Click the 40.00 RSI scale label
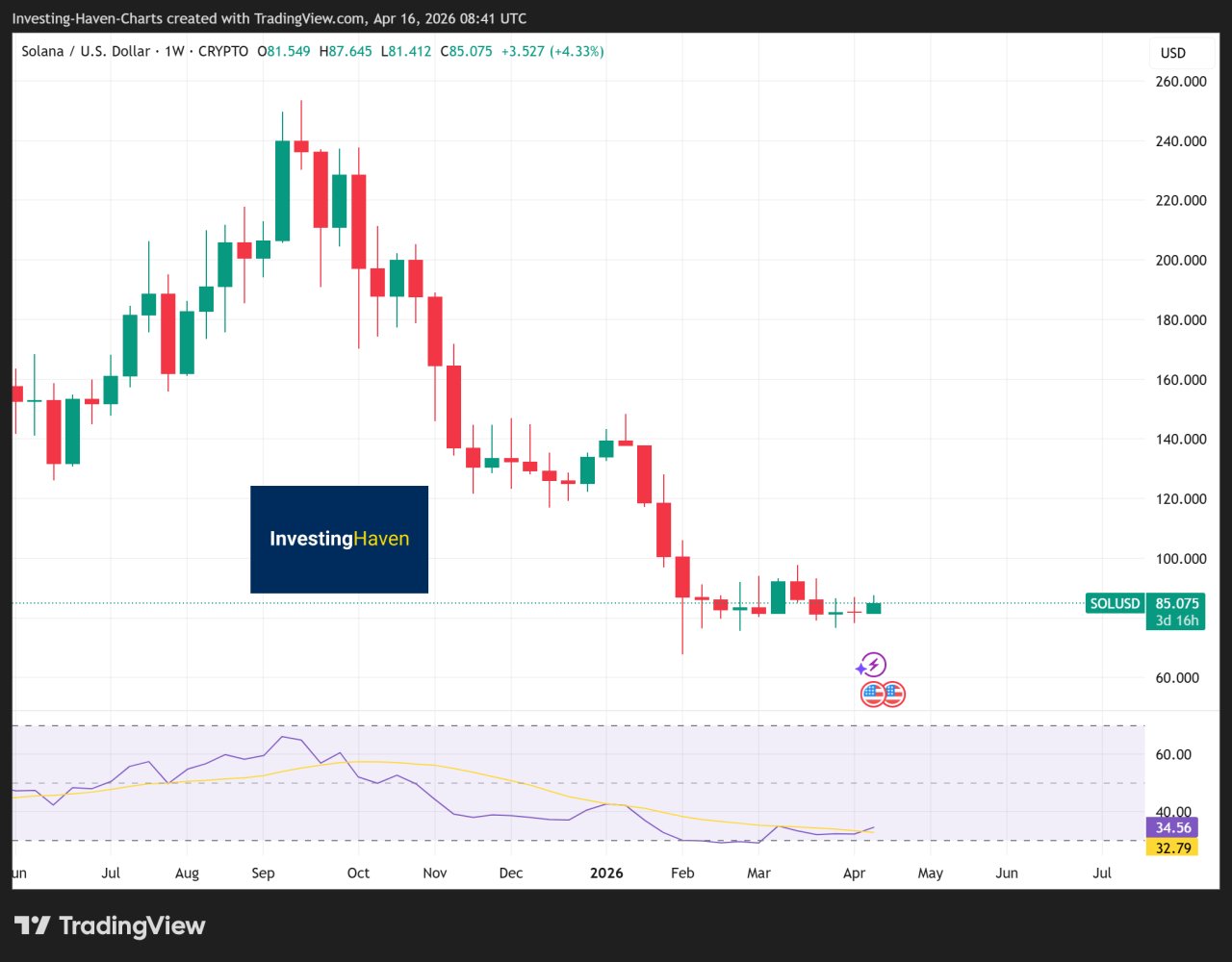Viewport: 1232px width, 962px height. 1173,812
